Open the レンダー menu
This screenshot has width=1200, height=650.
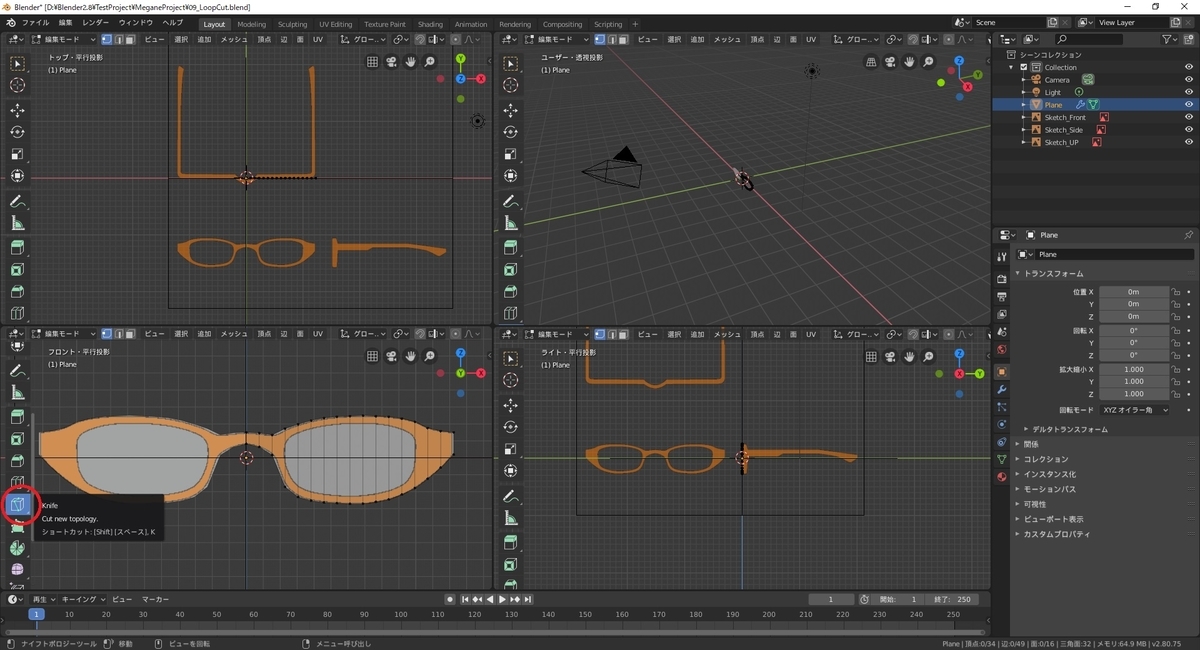click(96, 23)
